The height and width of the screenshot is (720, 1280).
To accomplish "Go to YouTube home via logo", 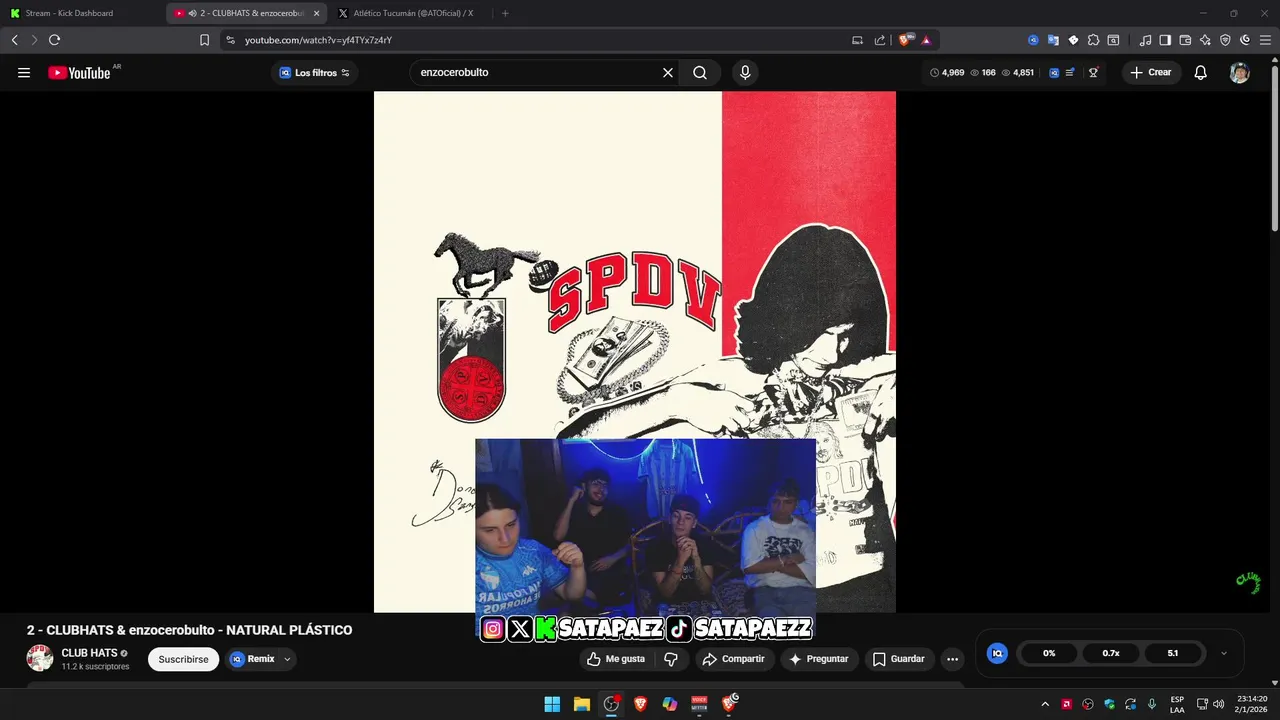I will (x=79, y=73).
